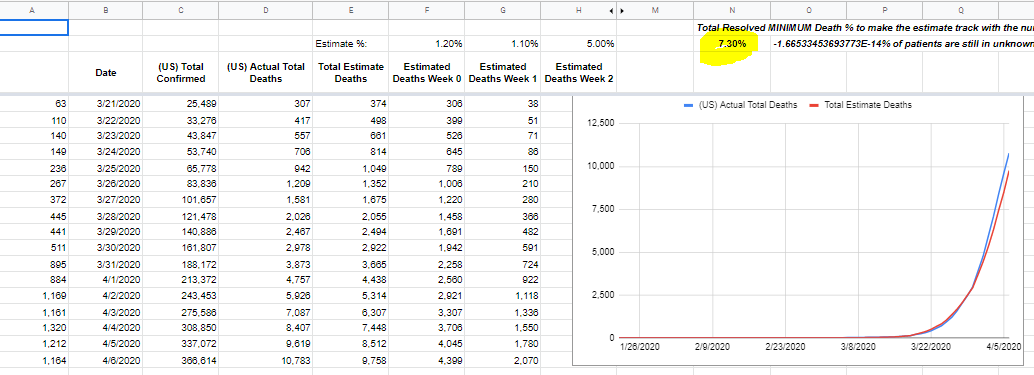Click the selected empty cell A1

34,28
